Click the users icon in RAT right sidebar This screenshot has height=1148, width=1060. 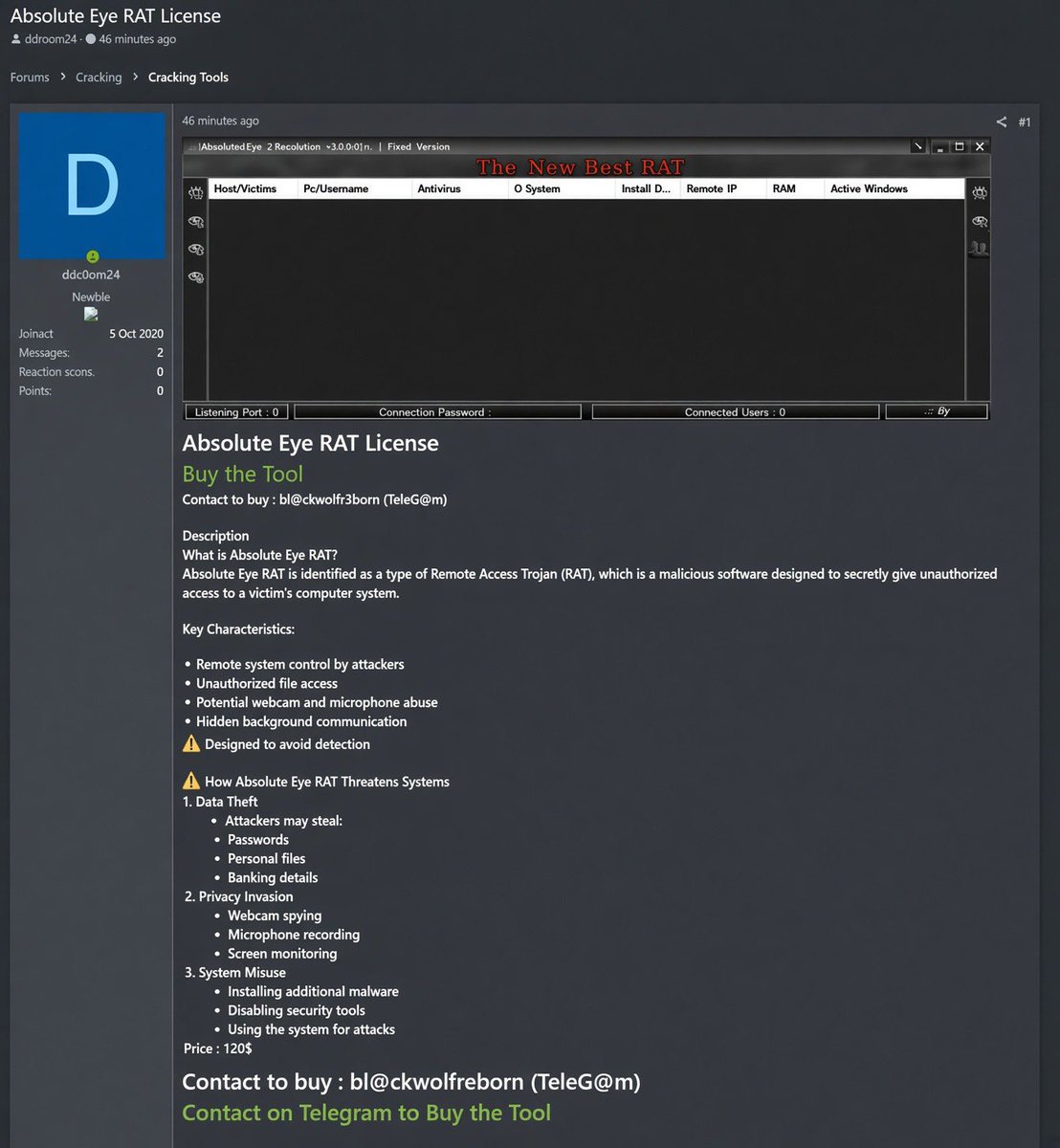point(979,249)
